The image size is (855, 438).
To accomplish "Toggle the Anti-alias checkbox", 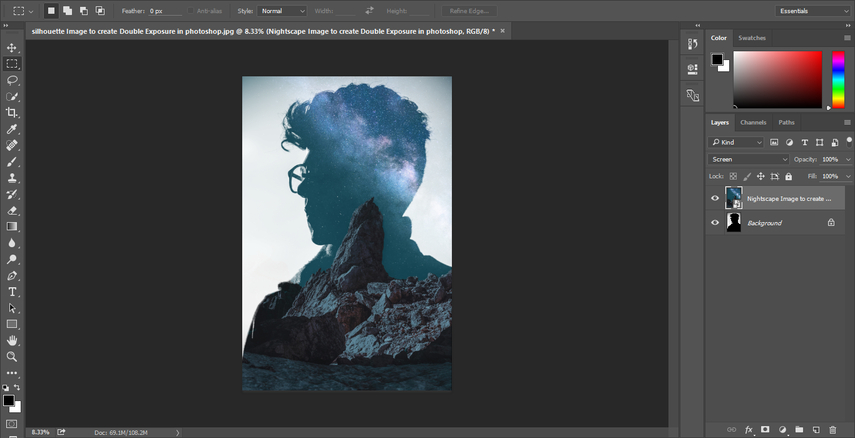I will (x=190, y=11).
